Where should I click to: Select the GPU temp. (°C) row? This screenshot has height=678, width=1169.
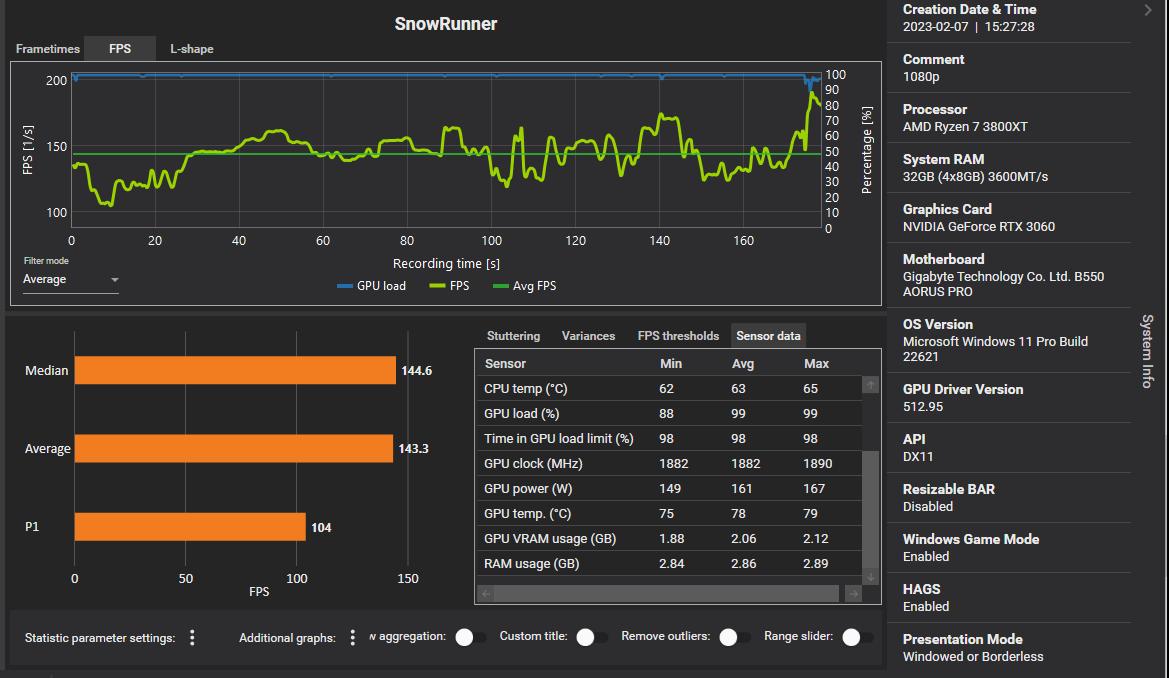(x=669, y=513)
